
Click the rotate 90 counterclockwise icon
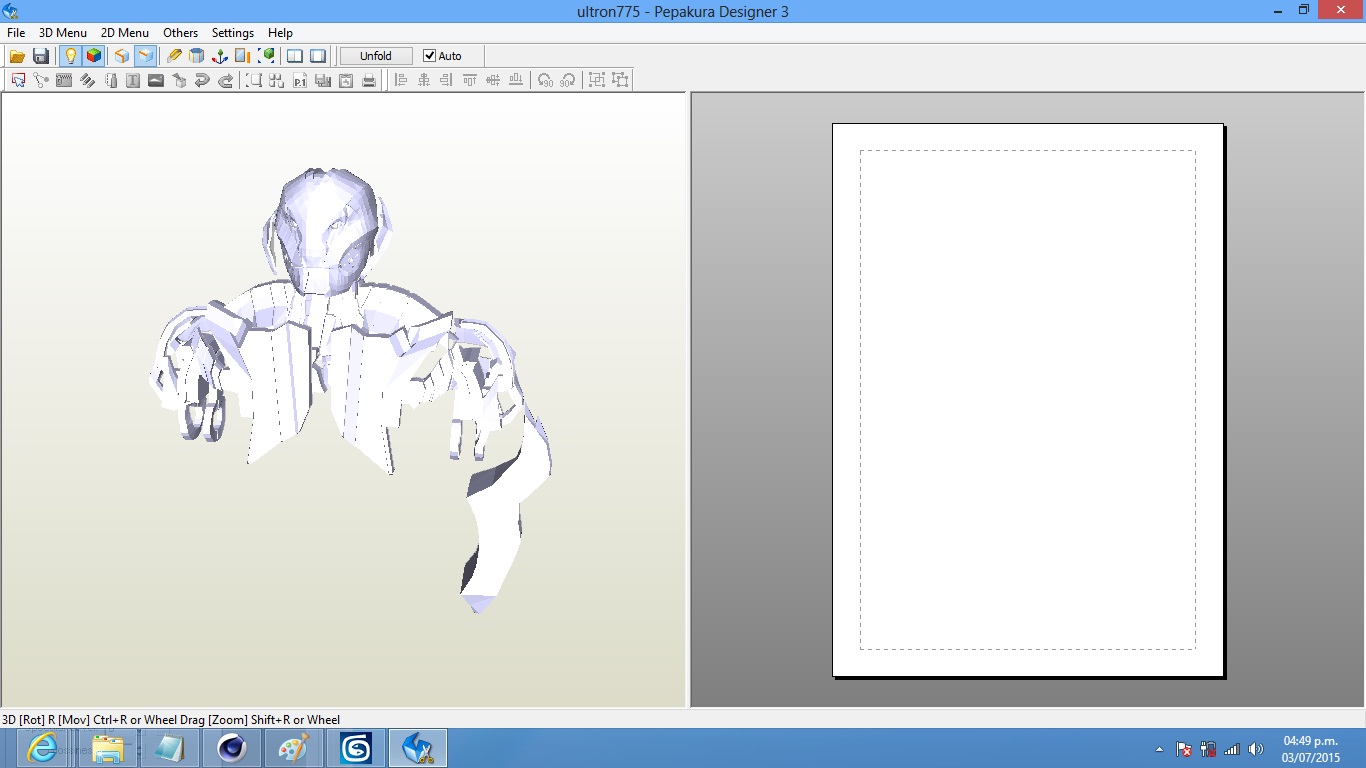click(545, 80)
